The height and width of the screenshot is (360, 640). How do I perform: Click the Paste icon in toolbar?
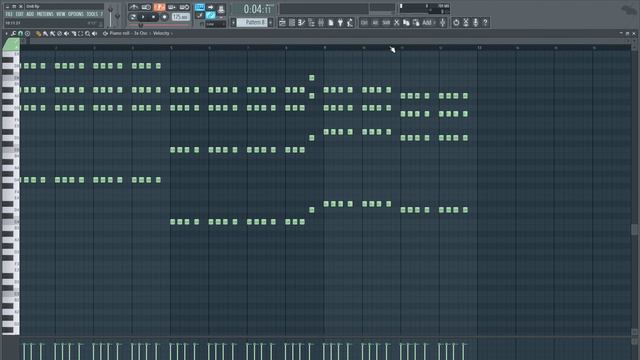416,22
